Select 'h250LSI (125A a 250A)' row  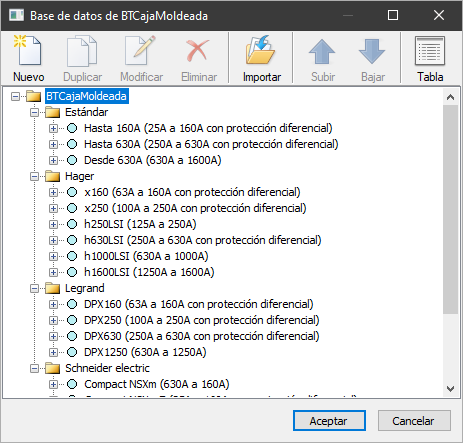click(140, 224)
